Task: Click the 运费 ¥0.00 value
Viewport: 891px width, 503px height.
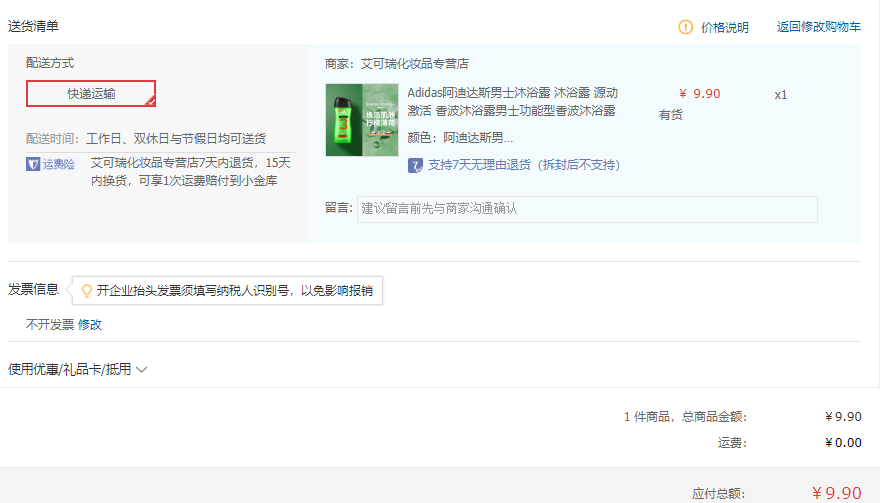Action: coord(843,443)
